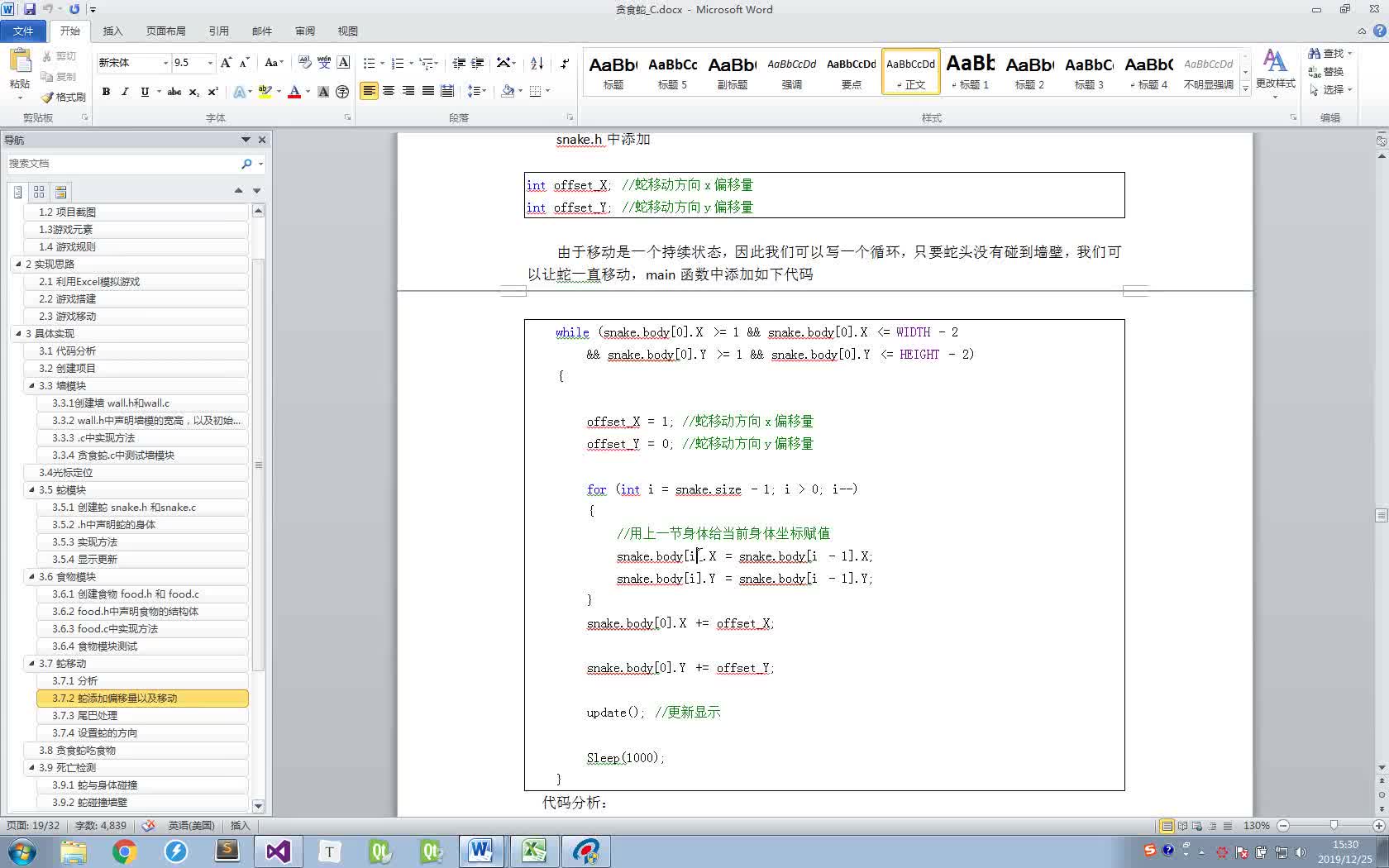
Task: Open the navigation pane options dropdown
Action: (246, 140)
